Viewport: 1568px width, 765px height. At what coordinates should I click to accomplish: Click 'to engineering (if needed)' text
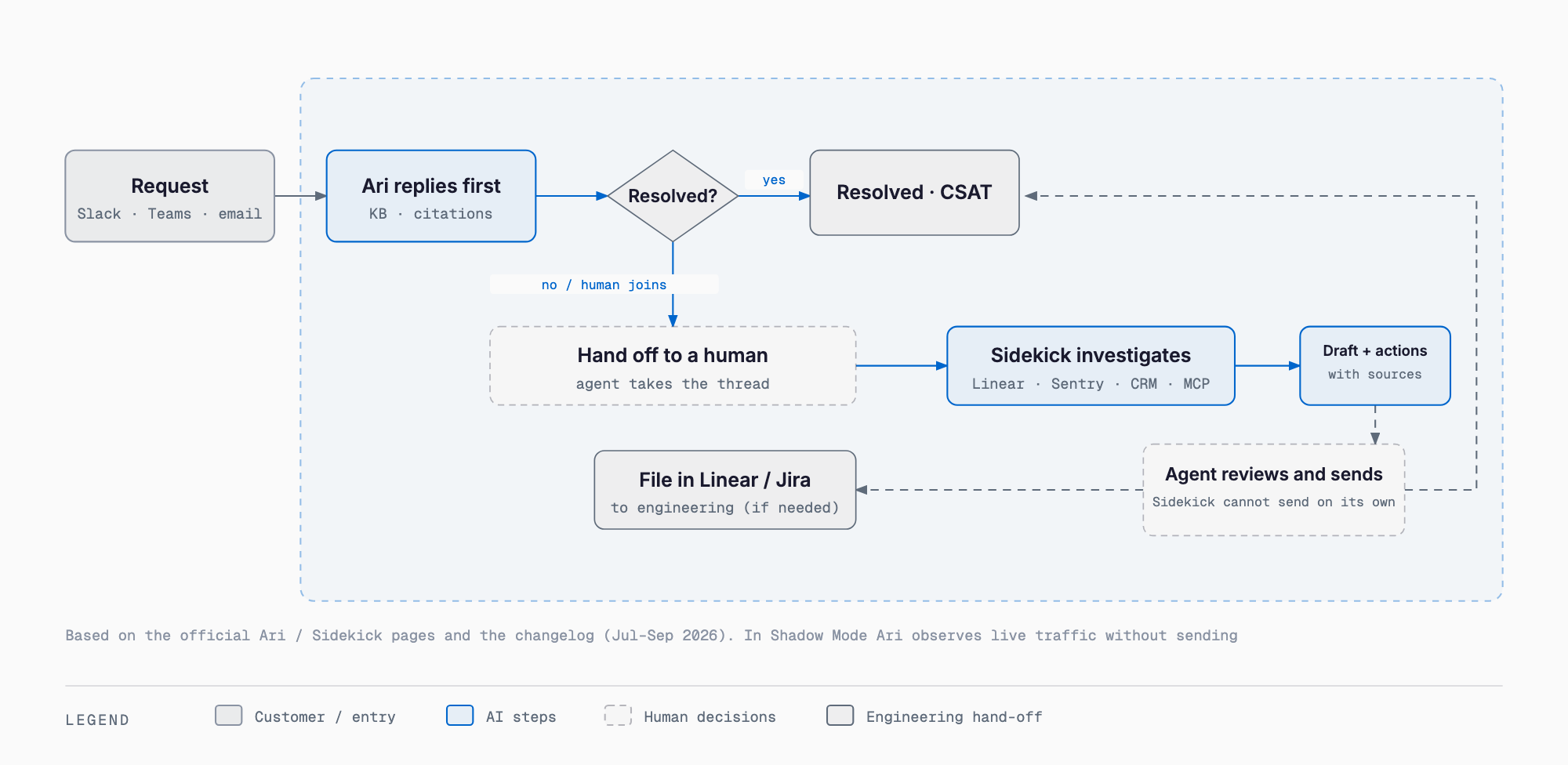pyautogui.click(x=725, y=508)
